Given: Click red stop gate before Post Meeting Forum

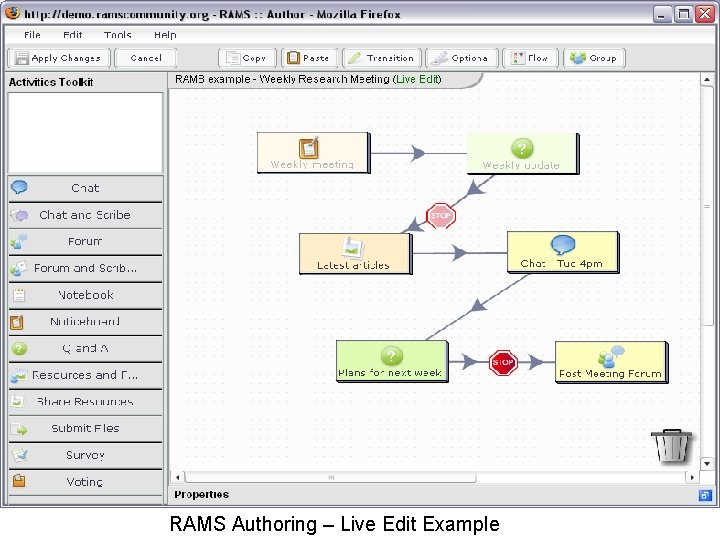Looking at the screenshot, I should pyautogui.click(x=503, y=362).
